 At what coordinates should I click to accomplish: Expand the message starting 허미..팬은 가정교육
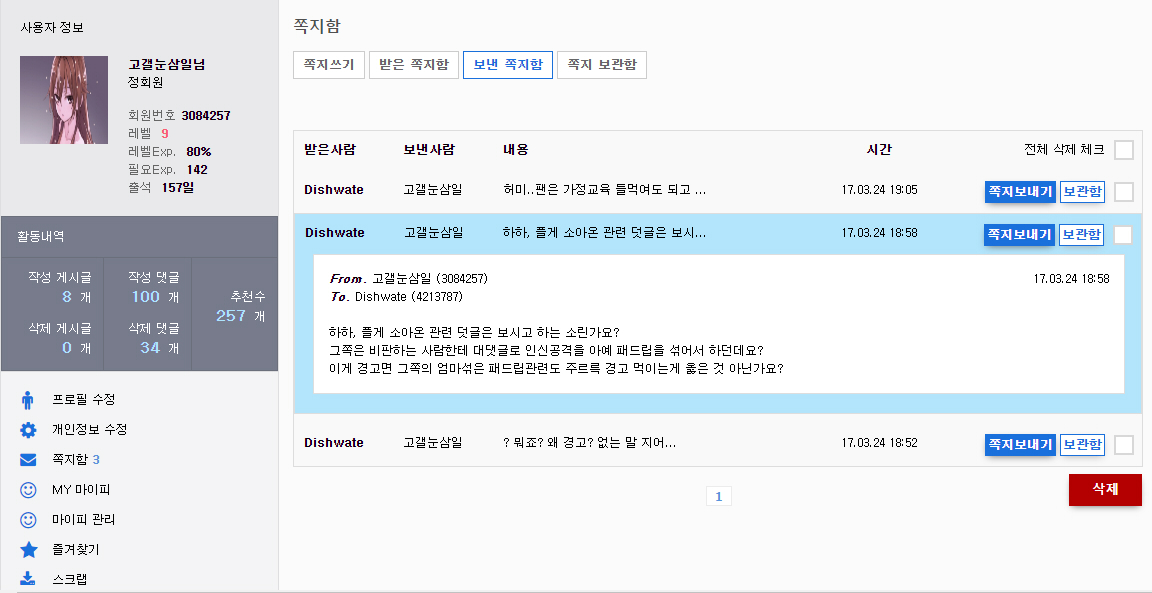[605, 190]
